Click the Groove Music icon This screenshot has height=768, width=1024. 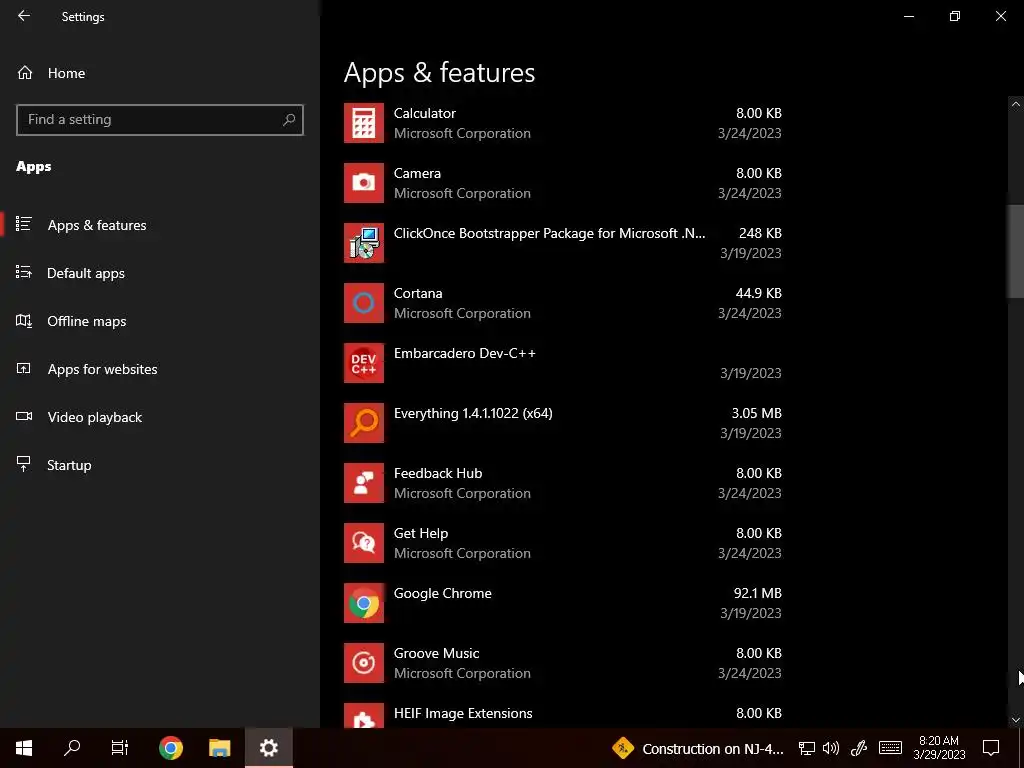364,664
